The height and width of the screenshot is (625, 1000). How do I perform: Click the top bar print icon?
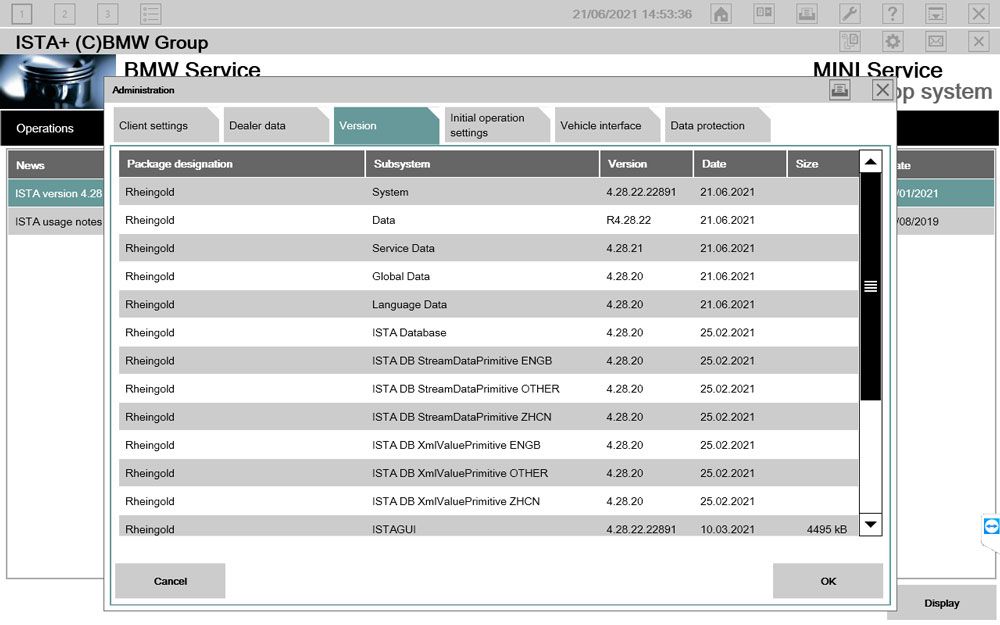(x=807, y=13)
